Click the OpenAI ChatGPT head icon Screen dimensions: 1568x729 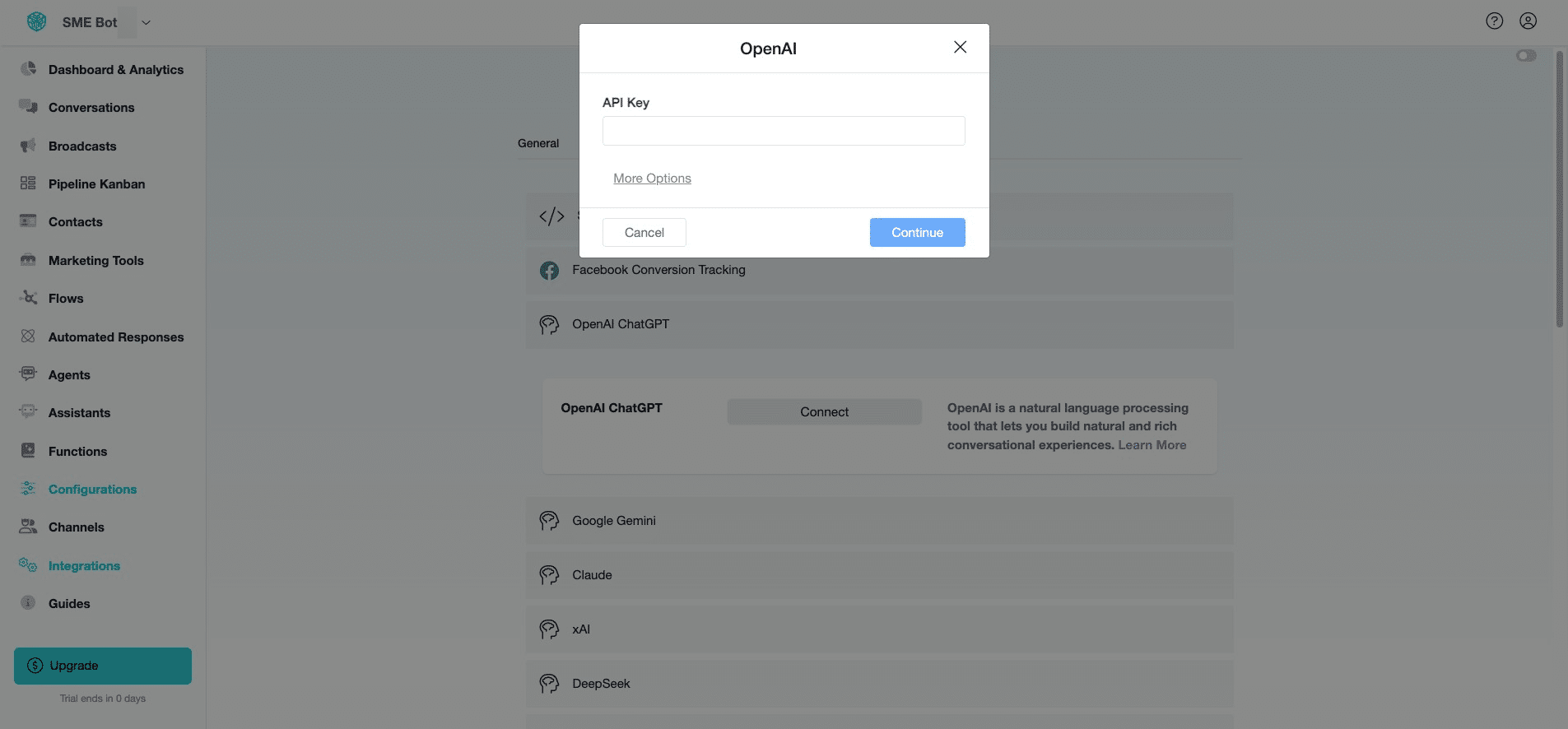[549, 325]
